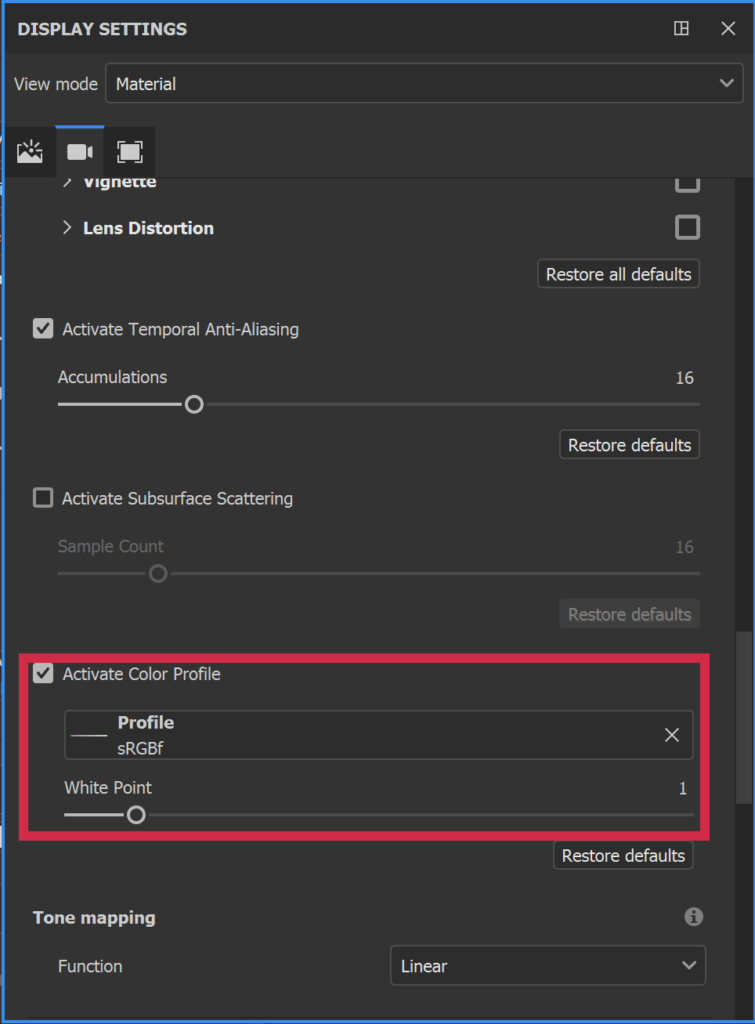
Task: Click the White Point slider handle
Action: pos(136,815)
